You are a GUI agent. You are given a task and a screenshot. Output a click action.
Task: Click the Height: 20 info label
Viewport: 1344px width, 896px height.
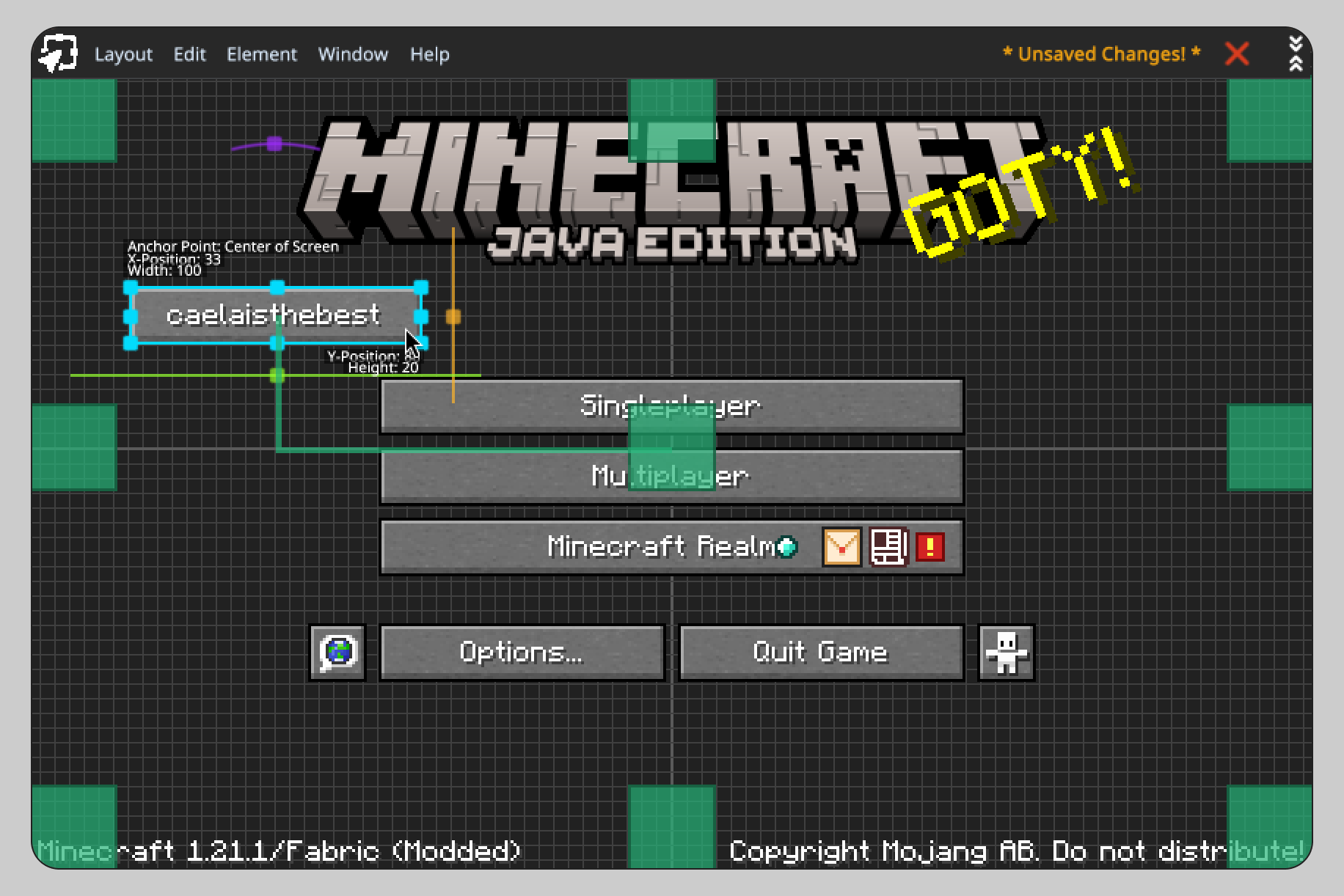(383, 367)
